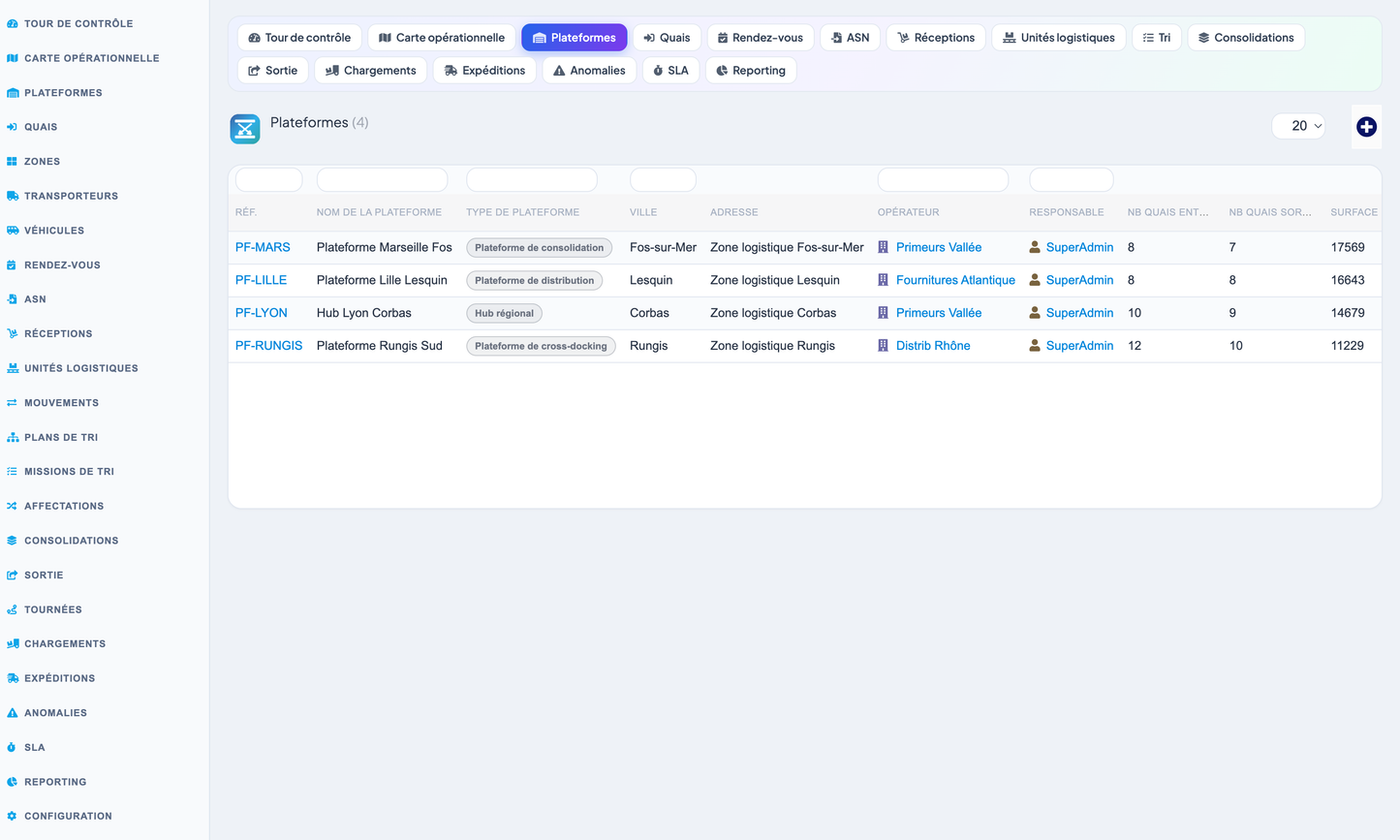Switch to the Carte opérationnelle tab
This screenshot has width=1400, height=840.
[442, 38]
